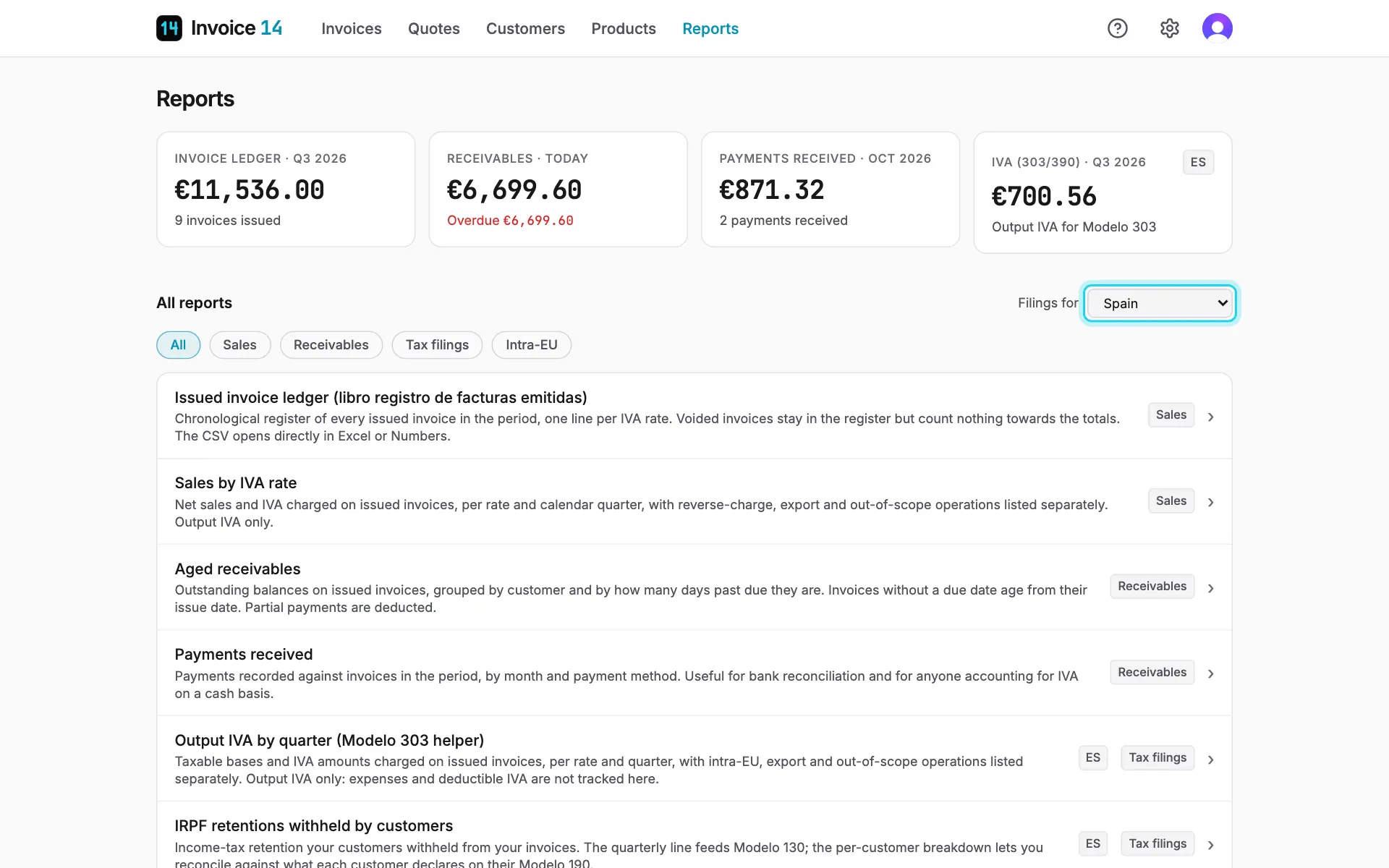Go to the Customers tab
The image size is (1389, 868).
pos(525,28)
